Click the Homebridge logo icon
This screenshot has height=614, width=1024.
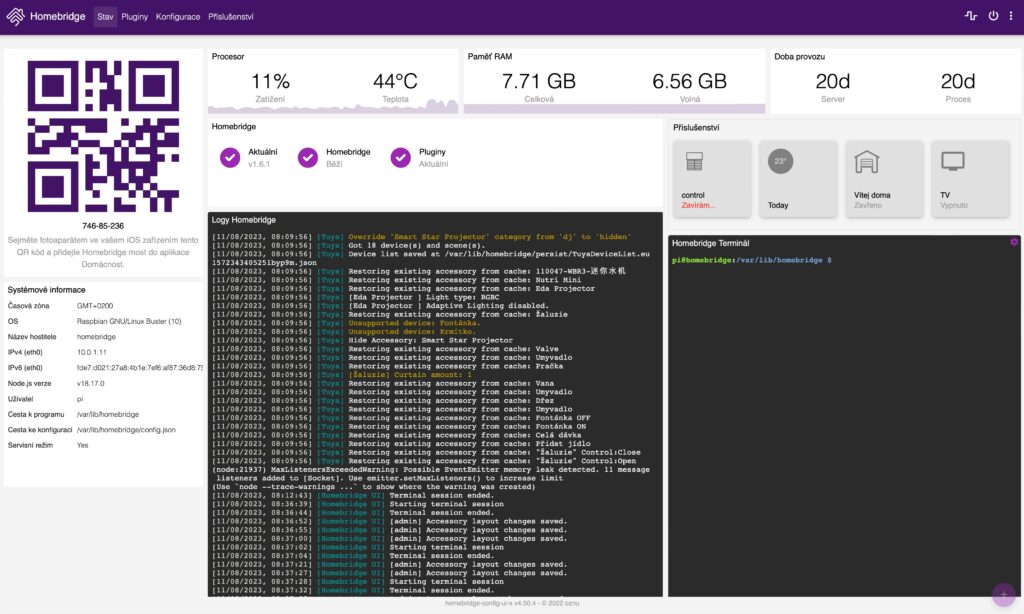(16, 17)
